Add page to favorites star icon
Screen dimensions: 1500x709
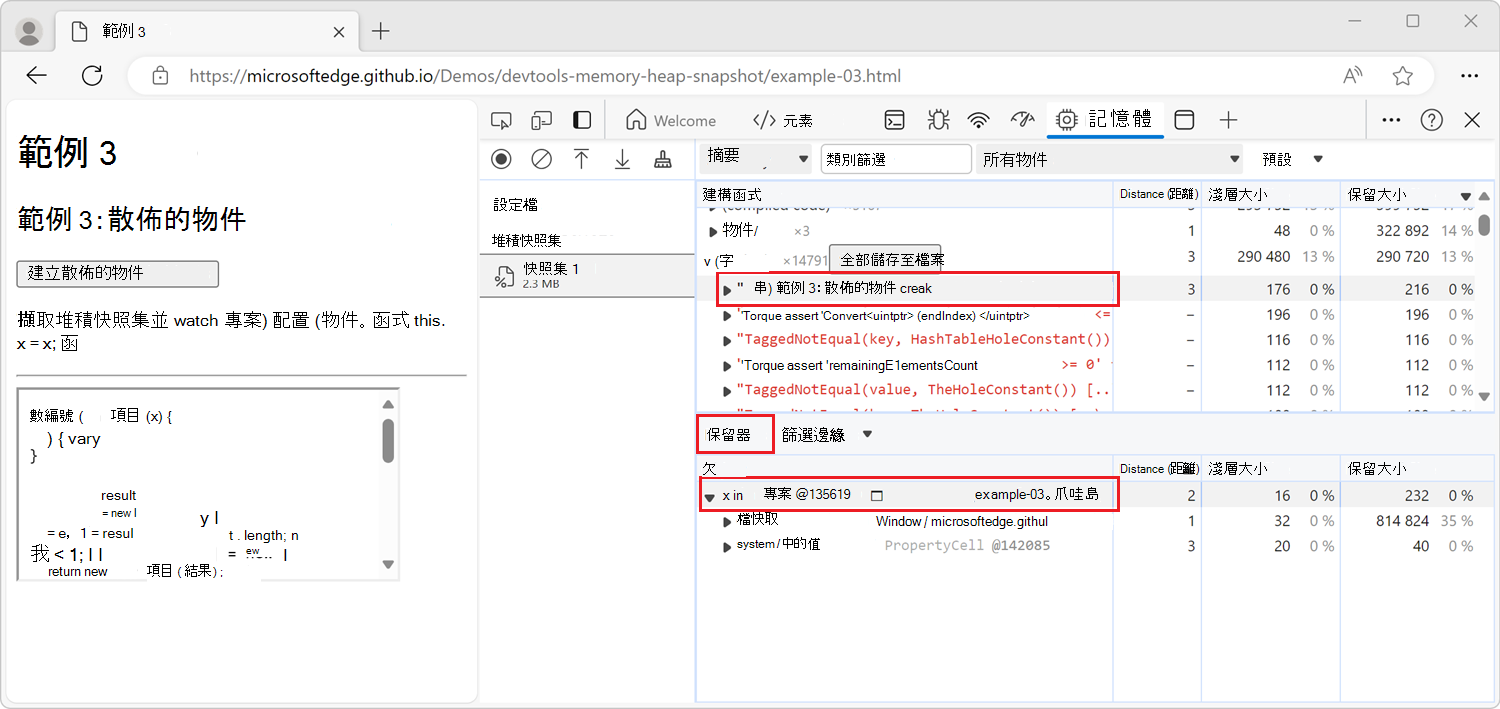pos(1403,76)
